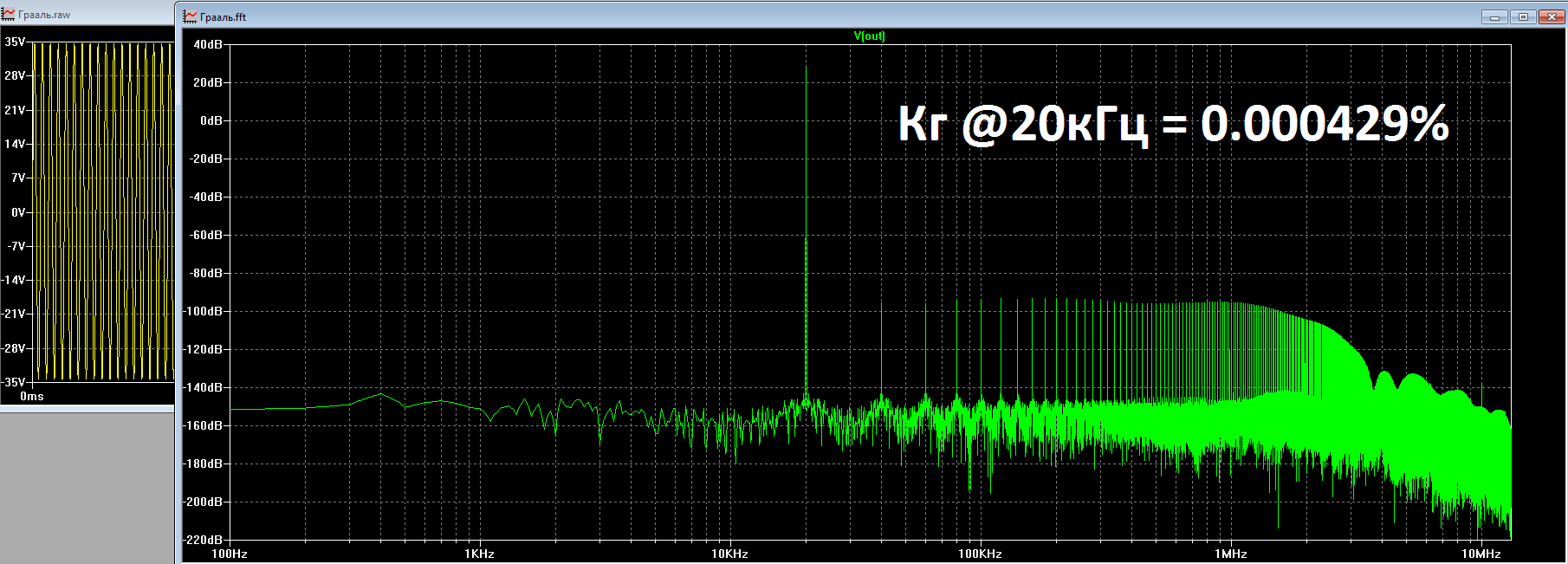Click the 40dB label on vertical axis

pyautogui.click(x=208, y=44)
